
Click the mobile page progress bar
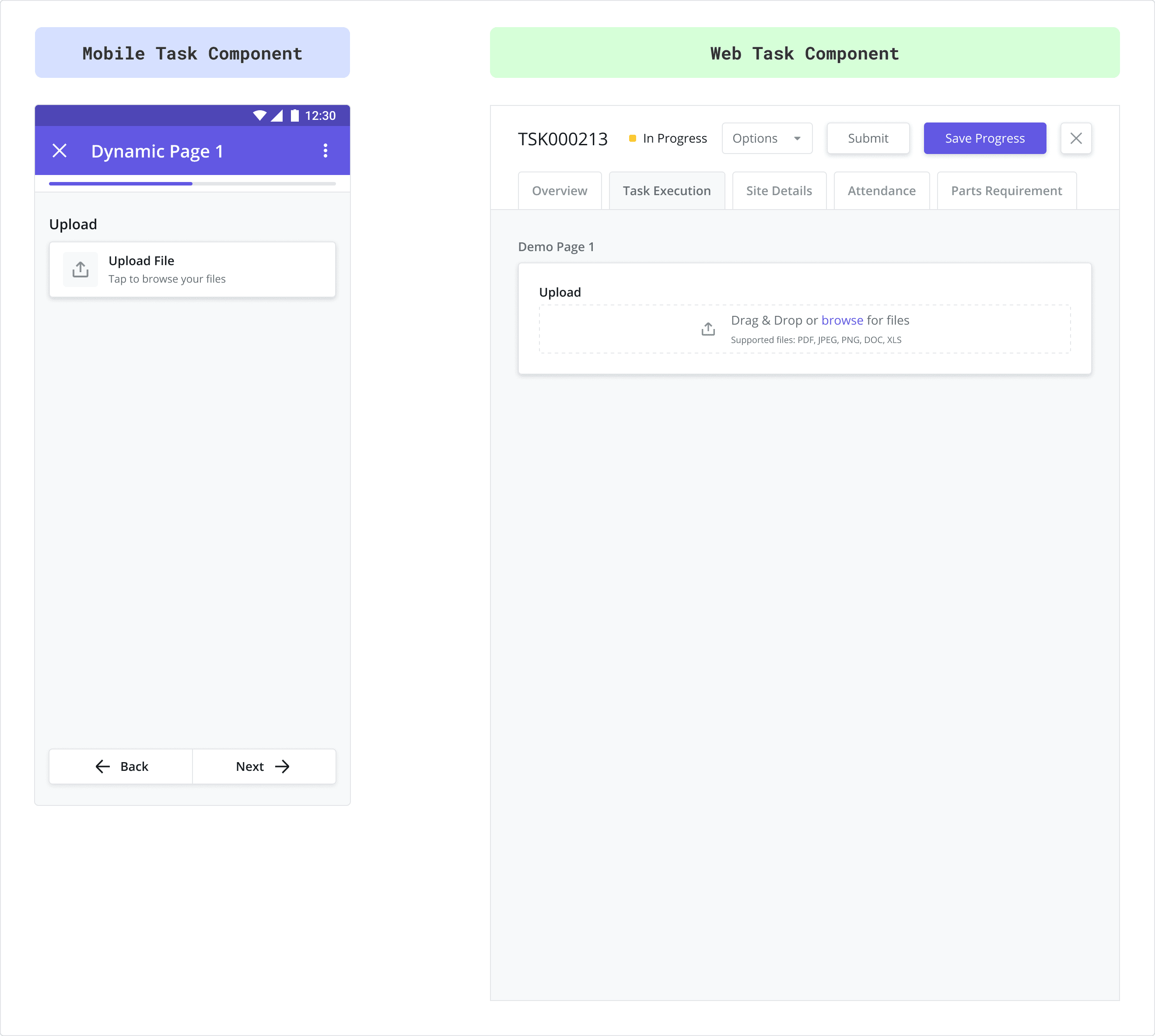point(192,184)
